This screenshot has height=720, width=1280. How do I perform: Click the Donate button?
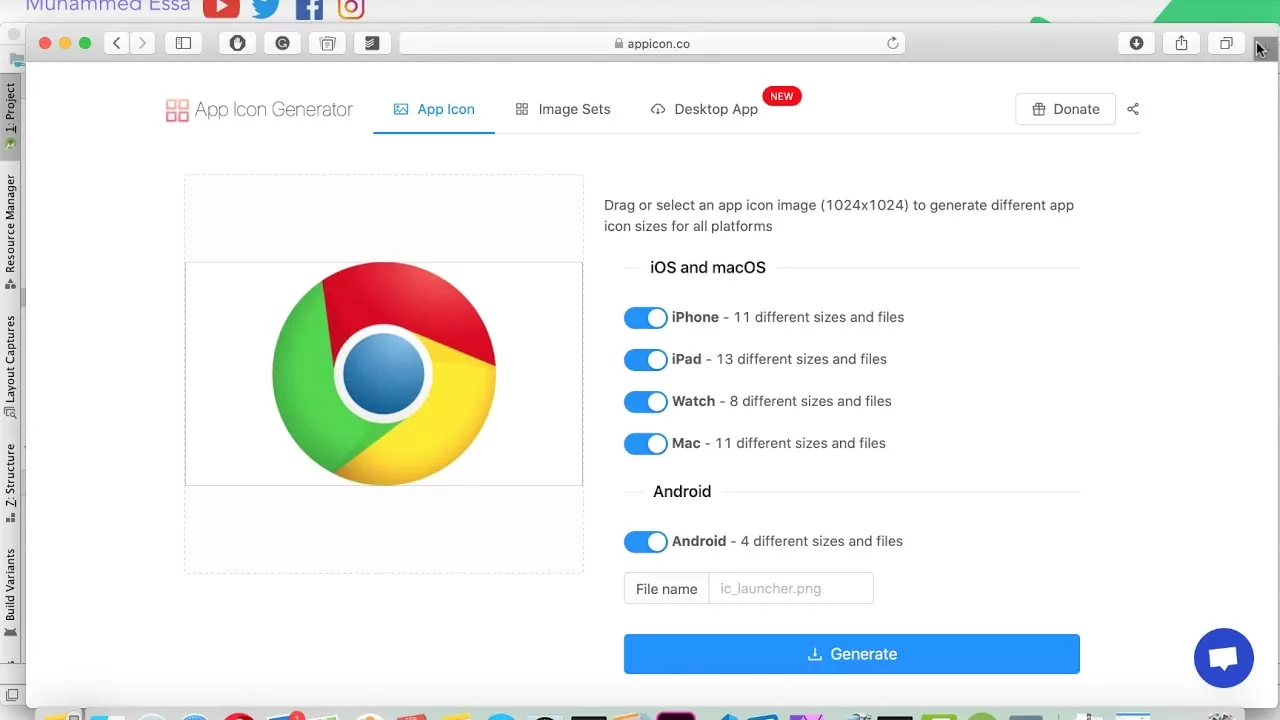pos(1065,109)
